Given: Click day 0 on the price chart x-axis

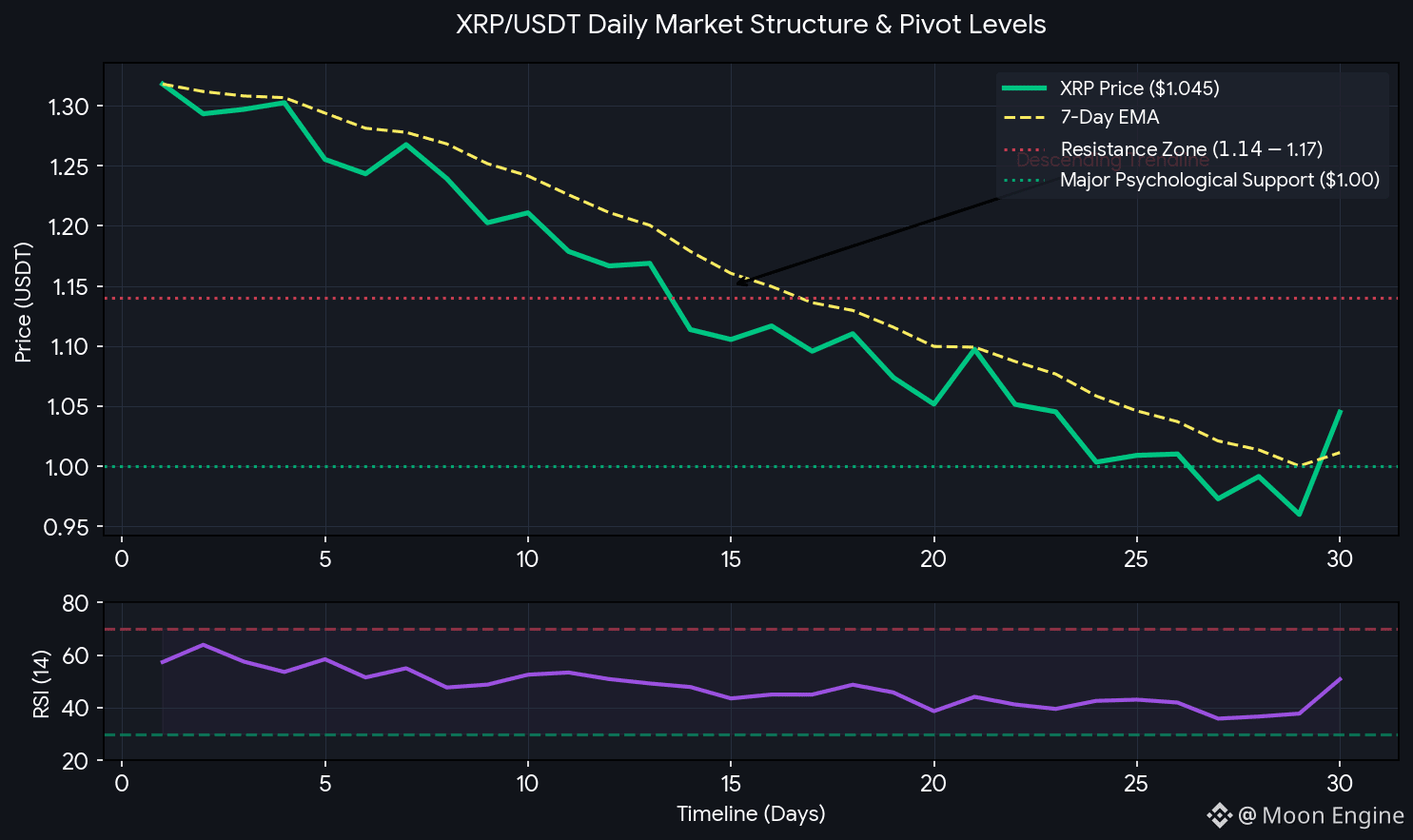Looking at the screenshot, I should click(x=122, y=559).
